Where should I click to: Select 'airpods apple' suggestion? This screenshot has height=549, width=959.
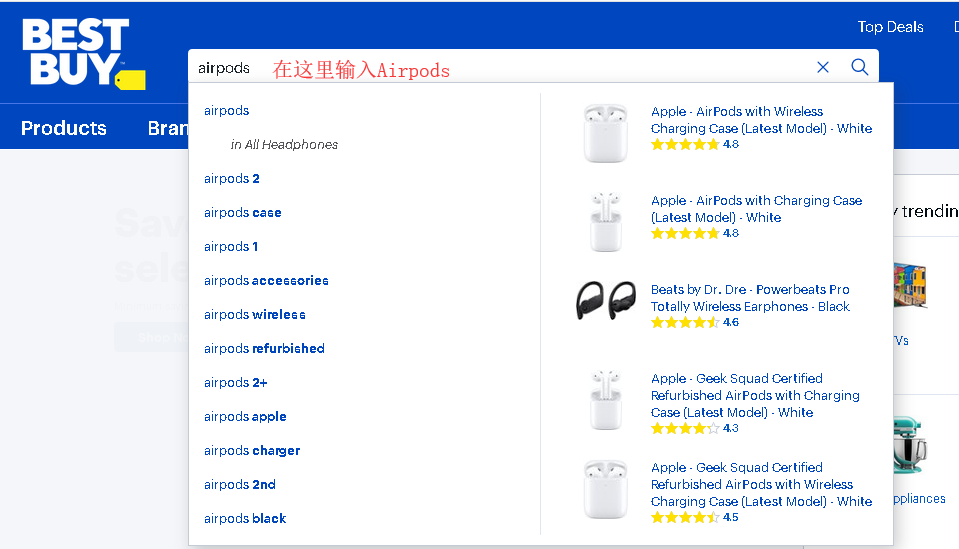click(245, 416)
